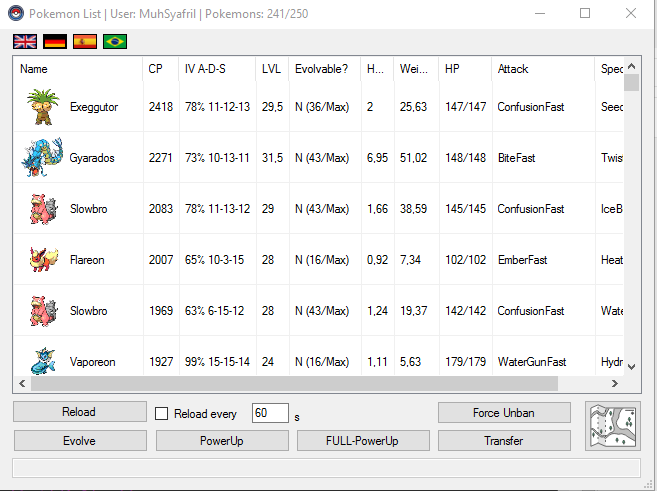Click the horizontal scrollbar right arrow
The image size is (657, 491).
(x=615, y=383)
